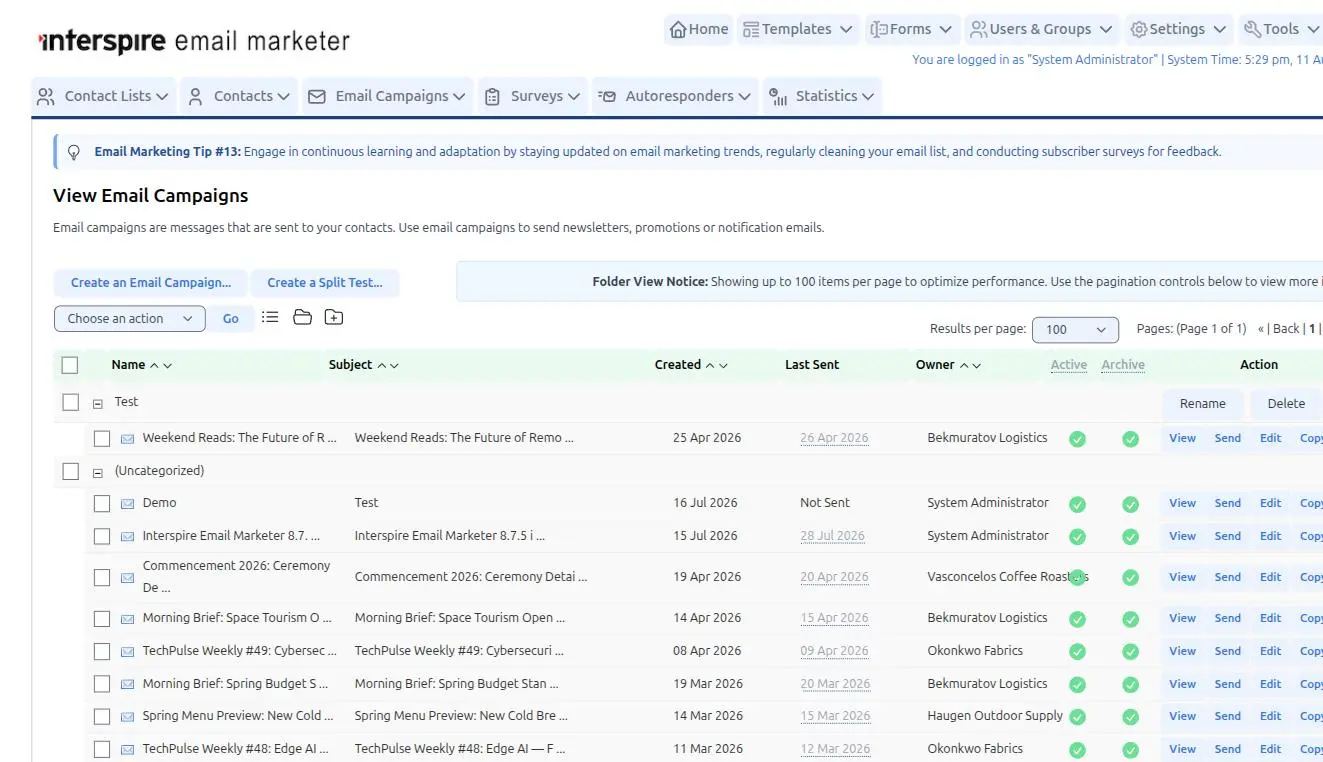Viewport: 1323px width, 762px height.
Task: Click Active checkmark for Demo campaign
Action: pyautogui.click(x=1077, y=504)
